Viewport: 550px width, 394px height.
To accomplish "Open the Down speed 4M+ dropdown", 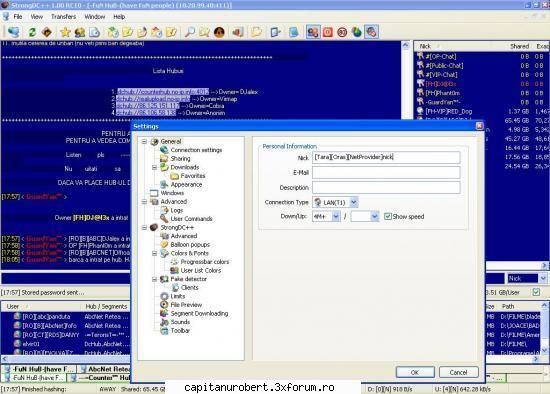I will (x=335, y=216).
